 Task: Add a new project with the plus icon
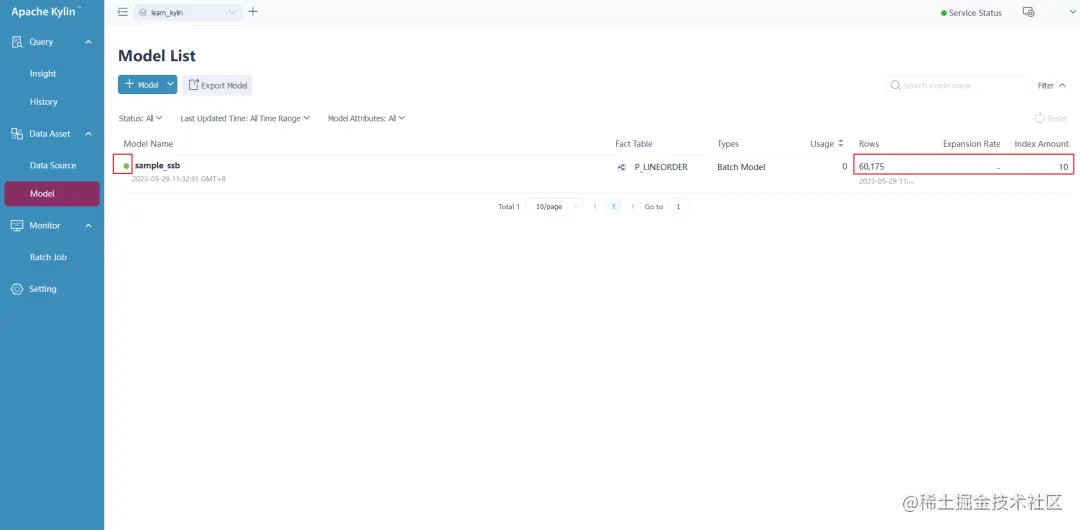click(x=253, y=12)
